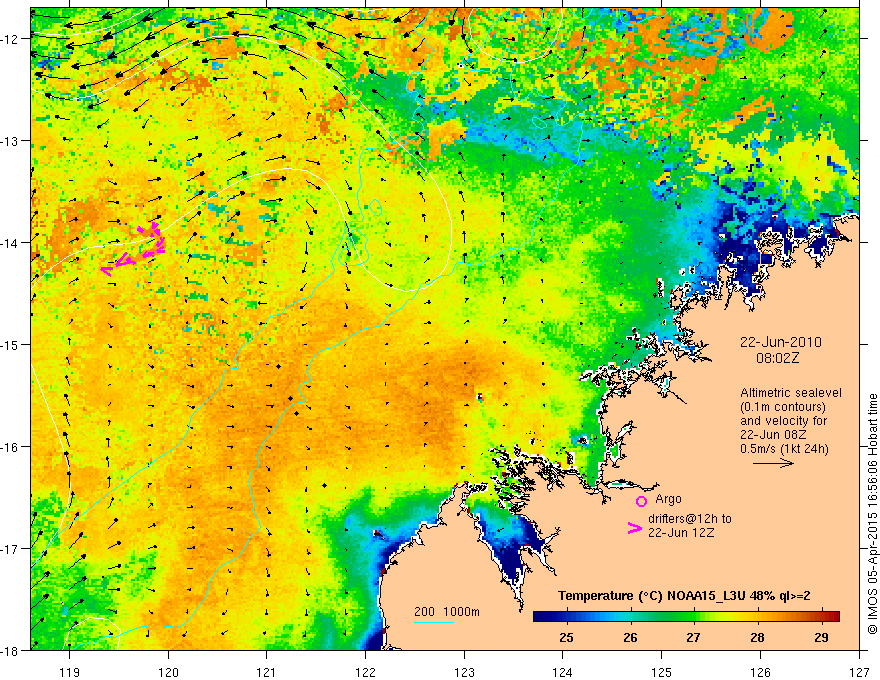Click the '200 1000m' depth contour label
The image size is (880, 680).
(447, 612)
